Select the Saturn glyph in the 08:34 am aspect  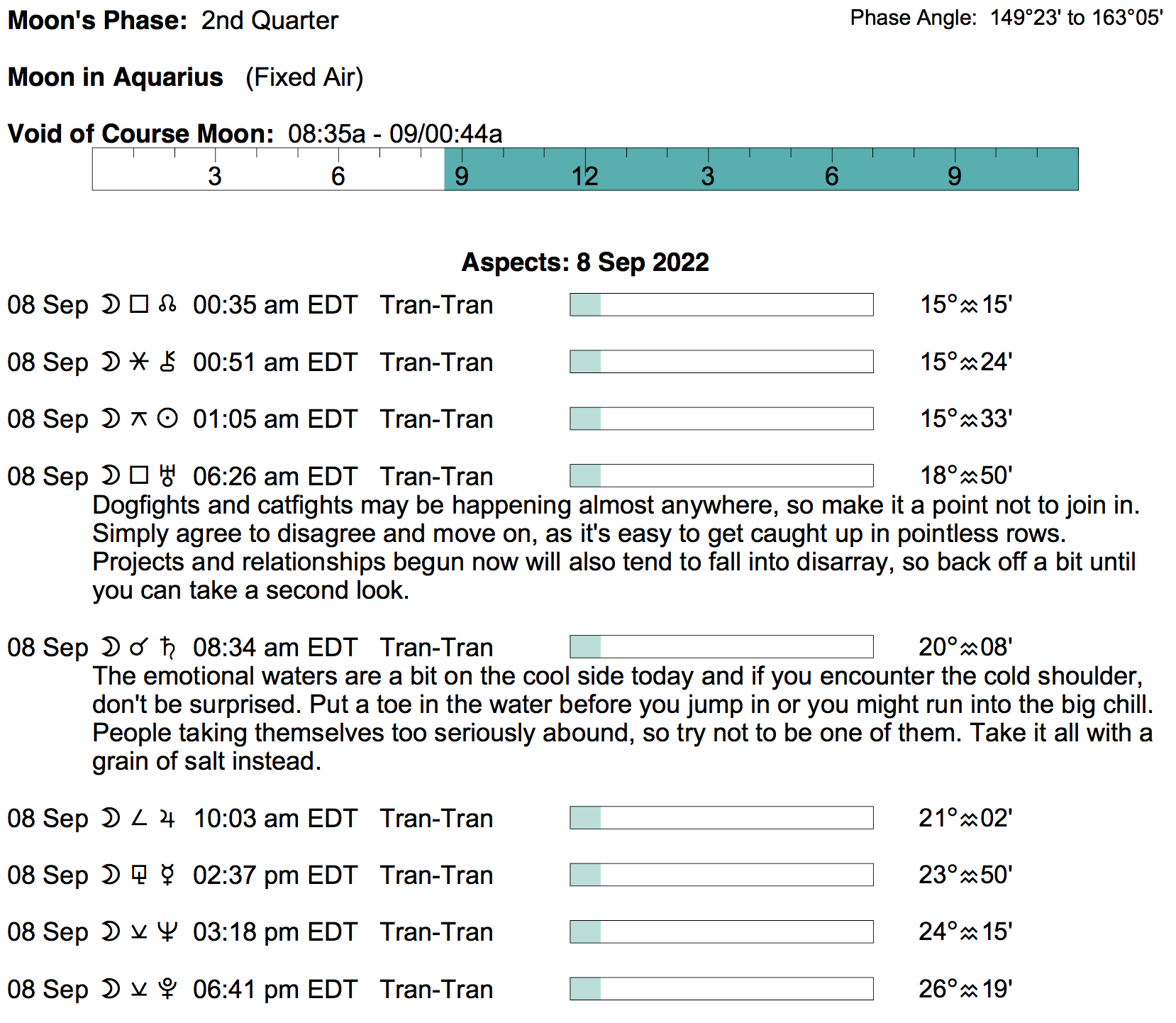click(167, 647)
